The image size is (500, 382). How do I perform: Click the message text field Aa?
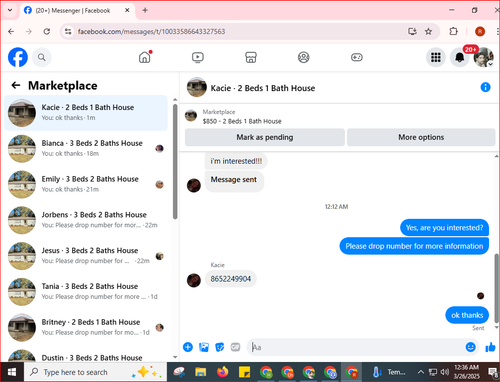pos(356,347)
